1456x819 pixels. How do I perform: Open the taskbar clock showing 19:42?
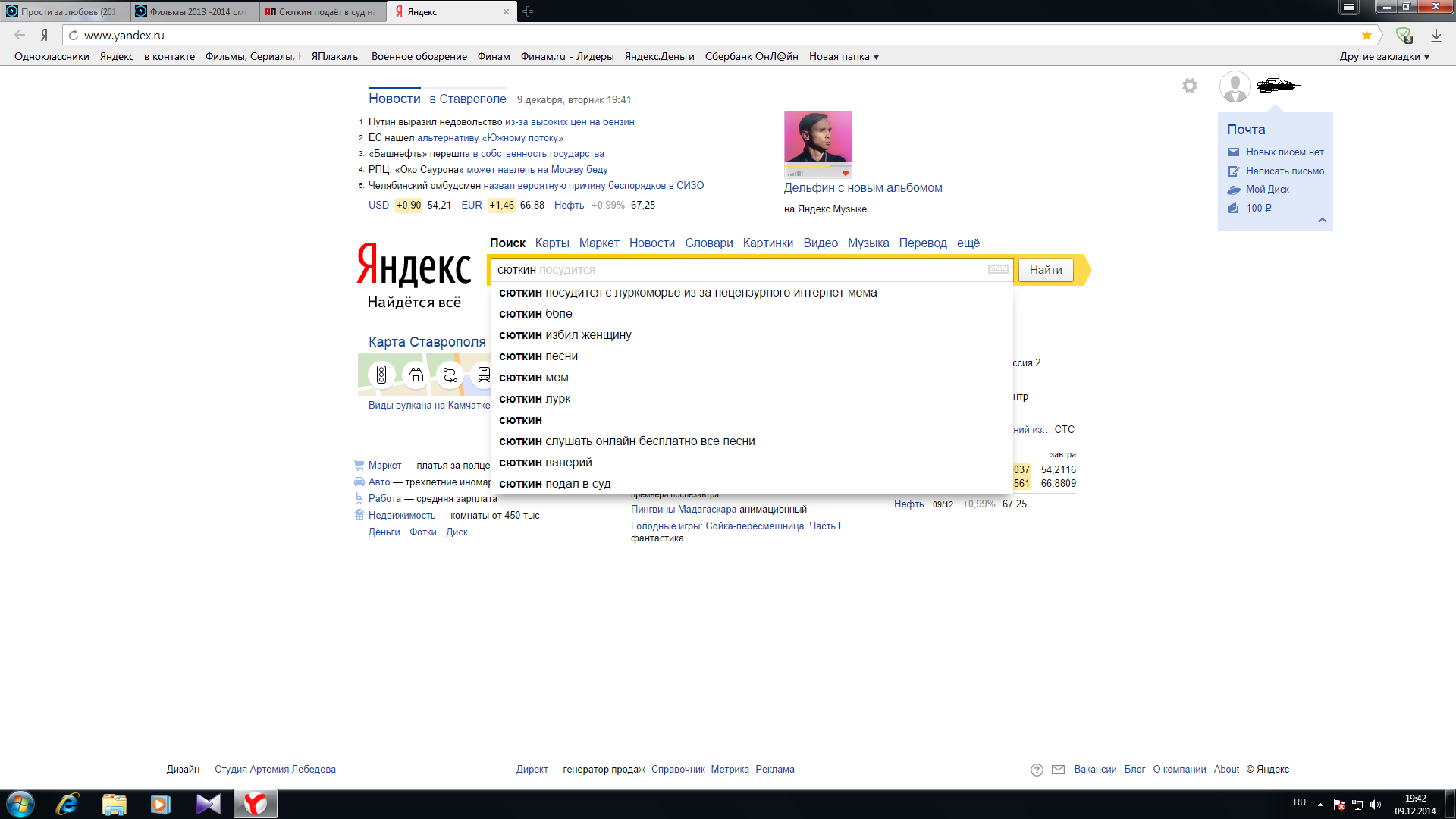point(1415,805)
